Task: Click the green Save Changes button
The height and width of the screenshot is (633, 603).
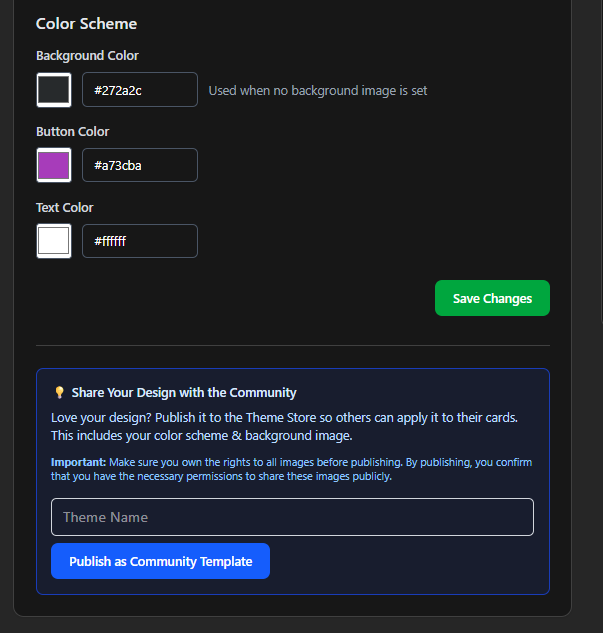Action: 492,298
